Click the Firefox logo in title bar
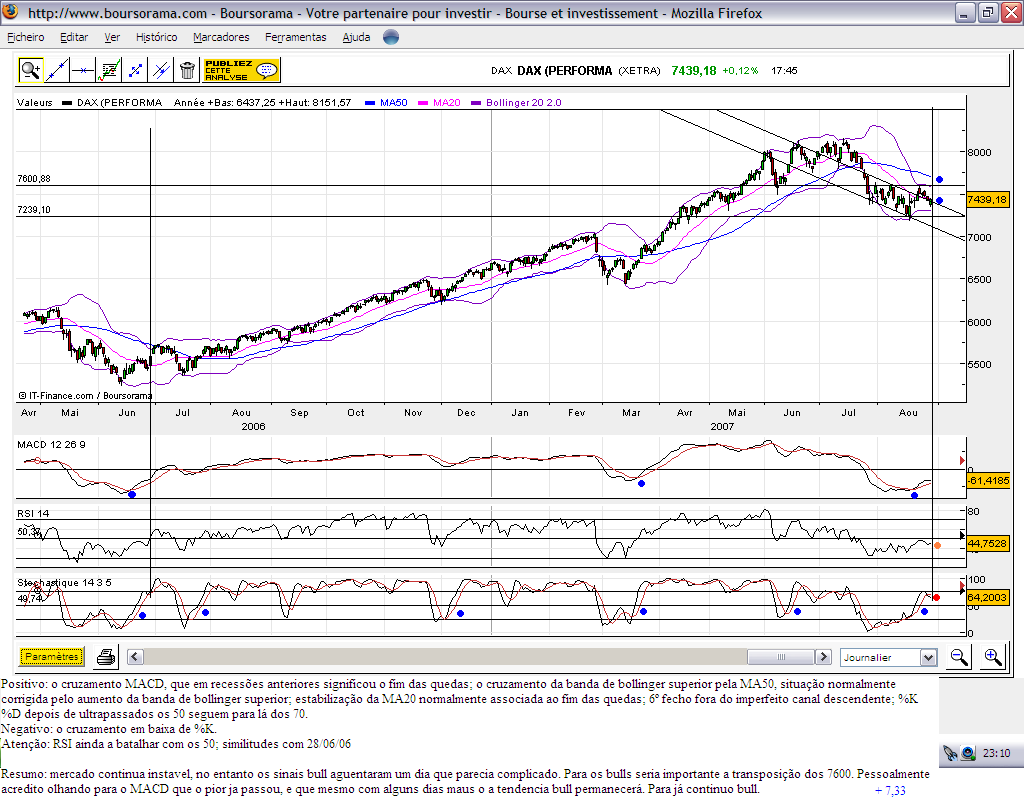Screen dimensions: 1024x800 click(10, 12)
